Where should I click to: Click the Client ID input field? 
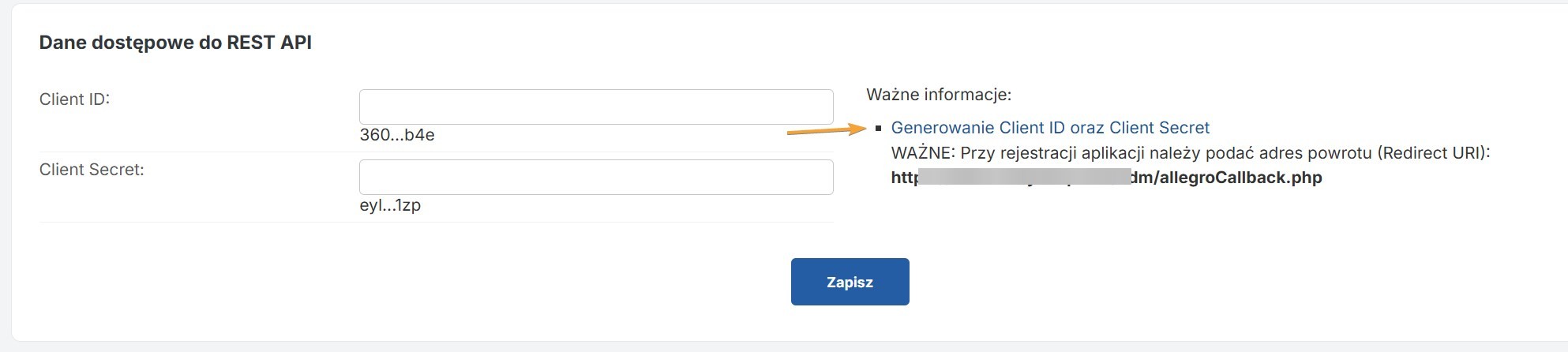pos(596,107)
